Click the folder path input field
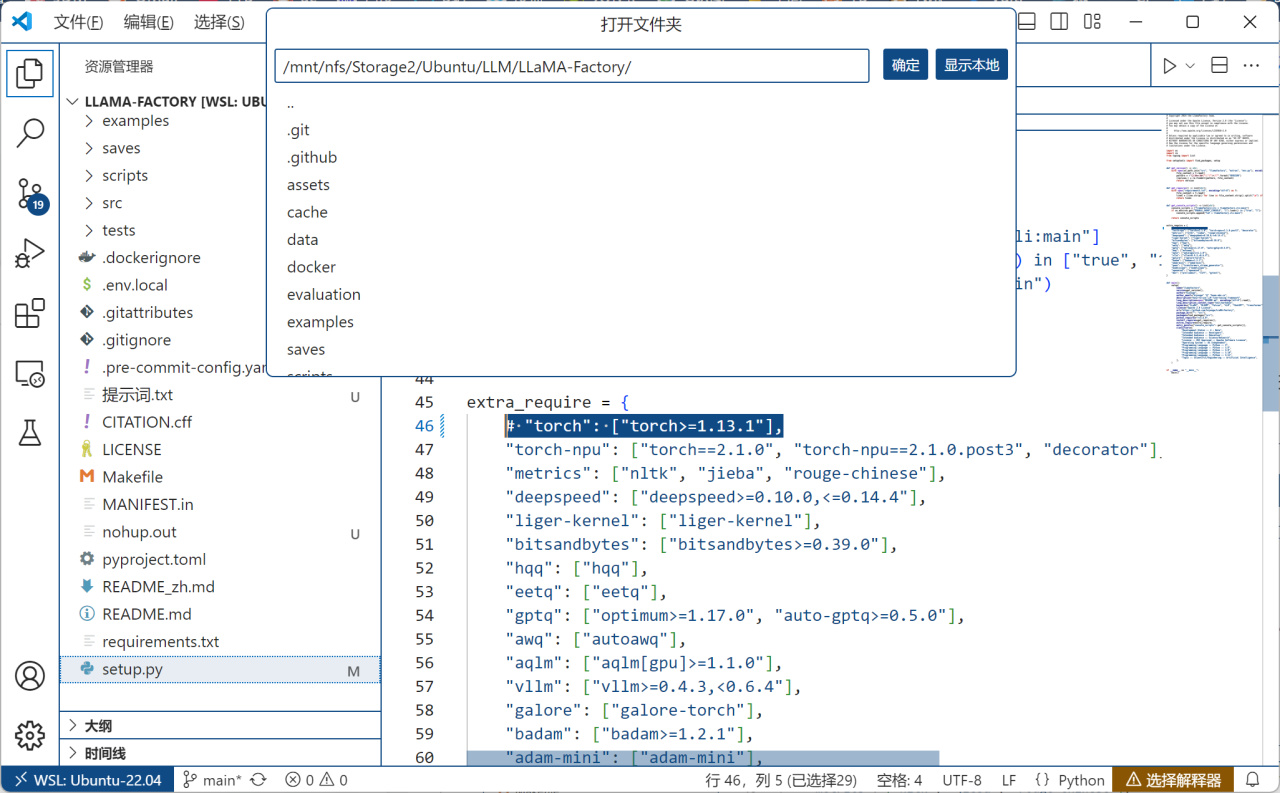Screen dimensions: 1280x793 [572, 66]
